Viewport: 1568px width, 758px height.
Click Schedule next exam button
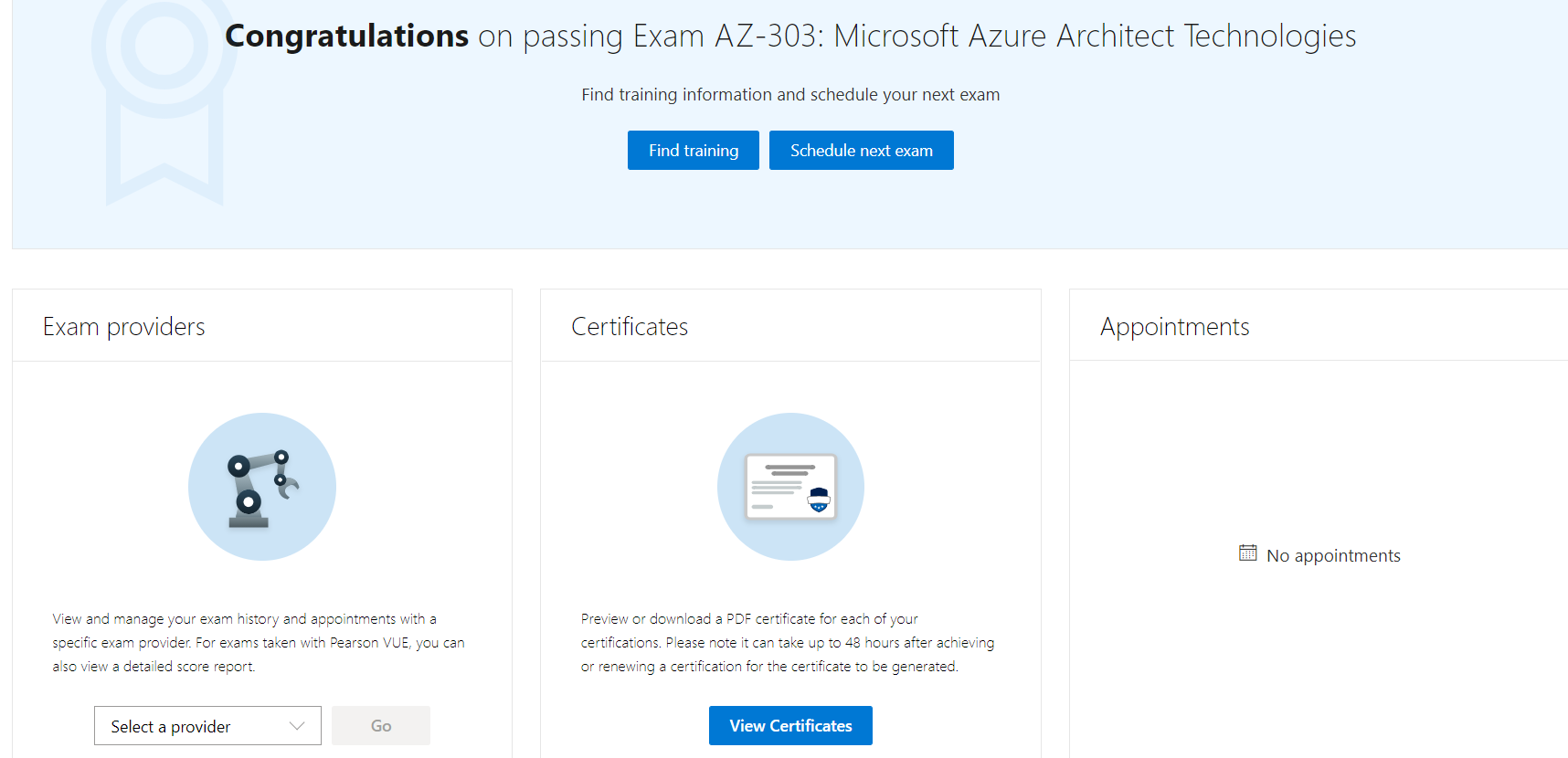(862, 151)
